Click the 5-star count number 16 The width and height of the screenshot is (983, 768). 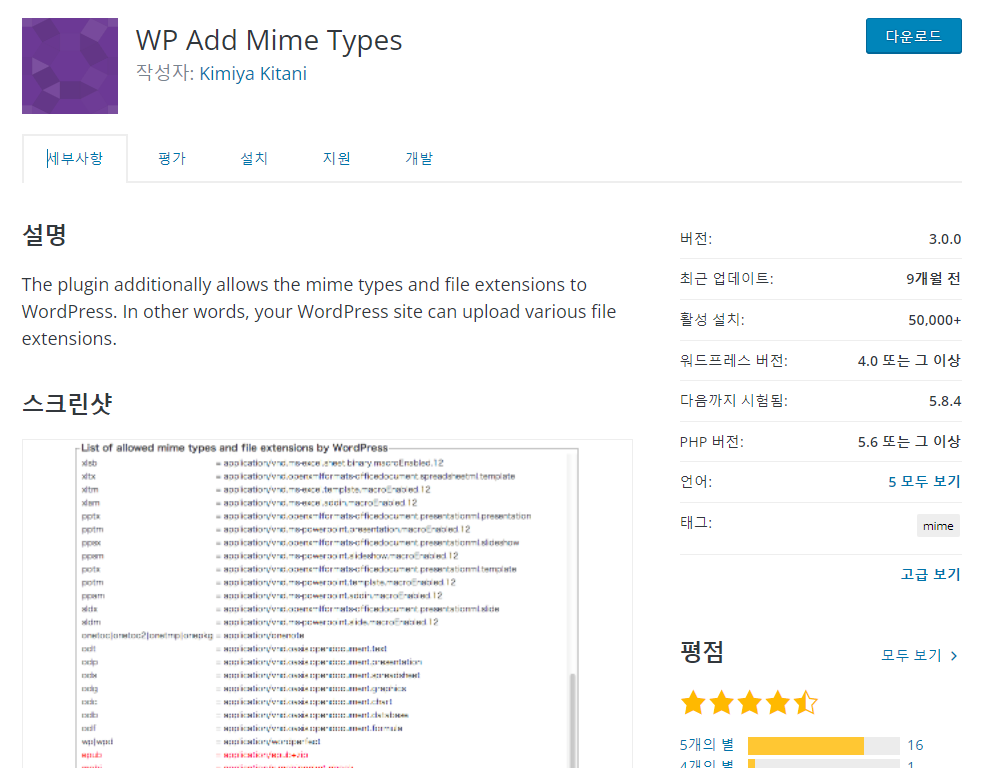click(915, 745)
